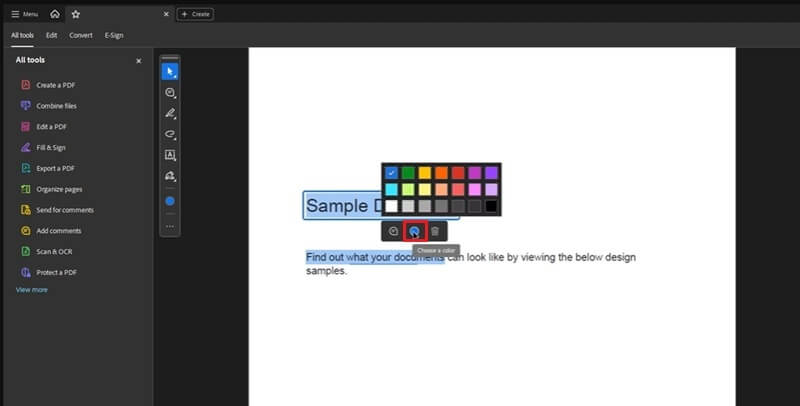Close the current document tab
Screen dimensions: 800x406
pos(166,14)
